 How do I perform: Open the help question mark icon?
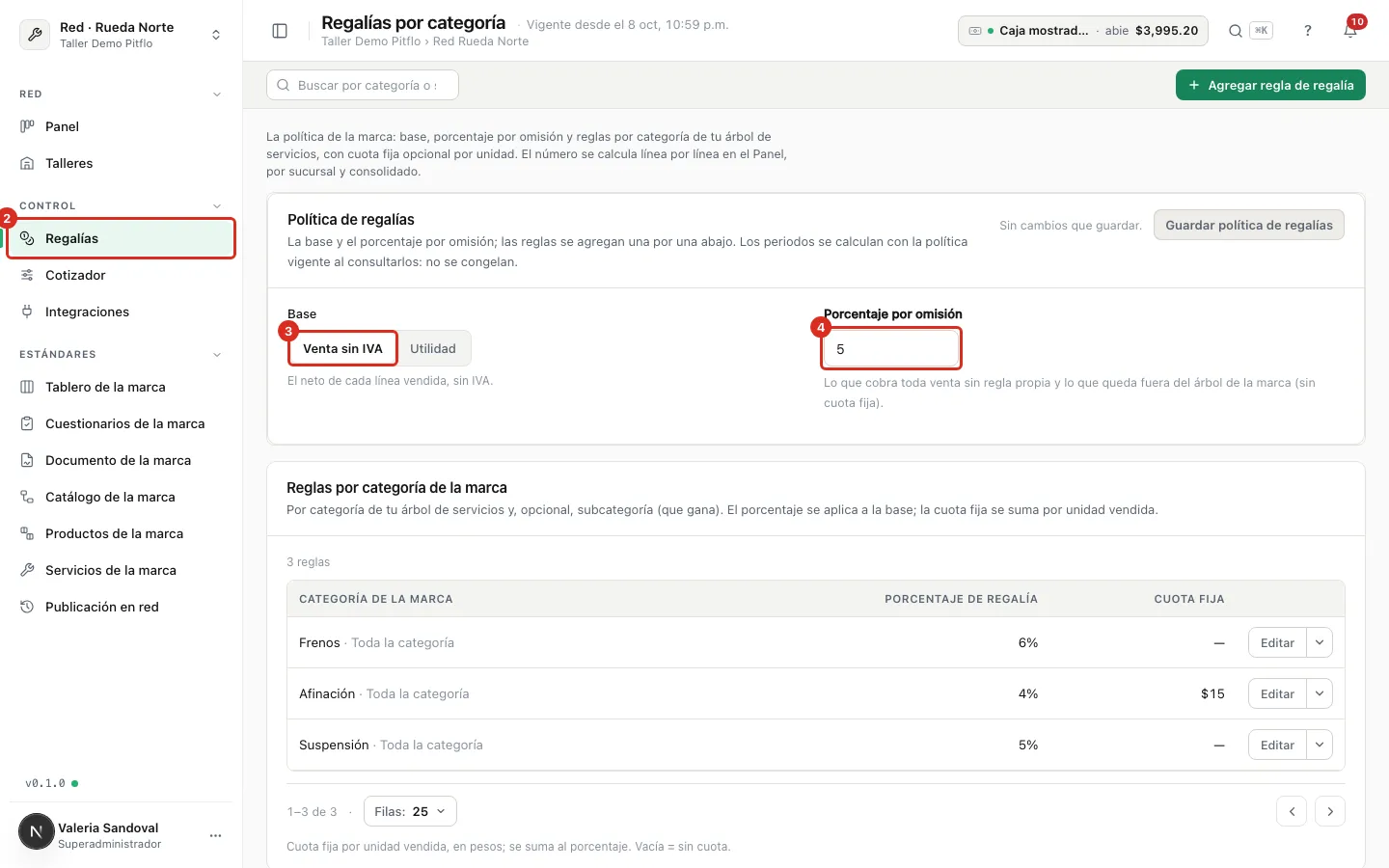1308,31
